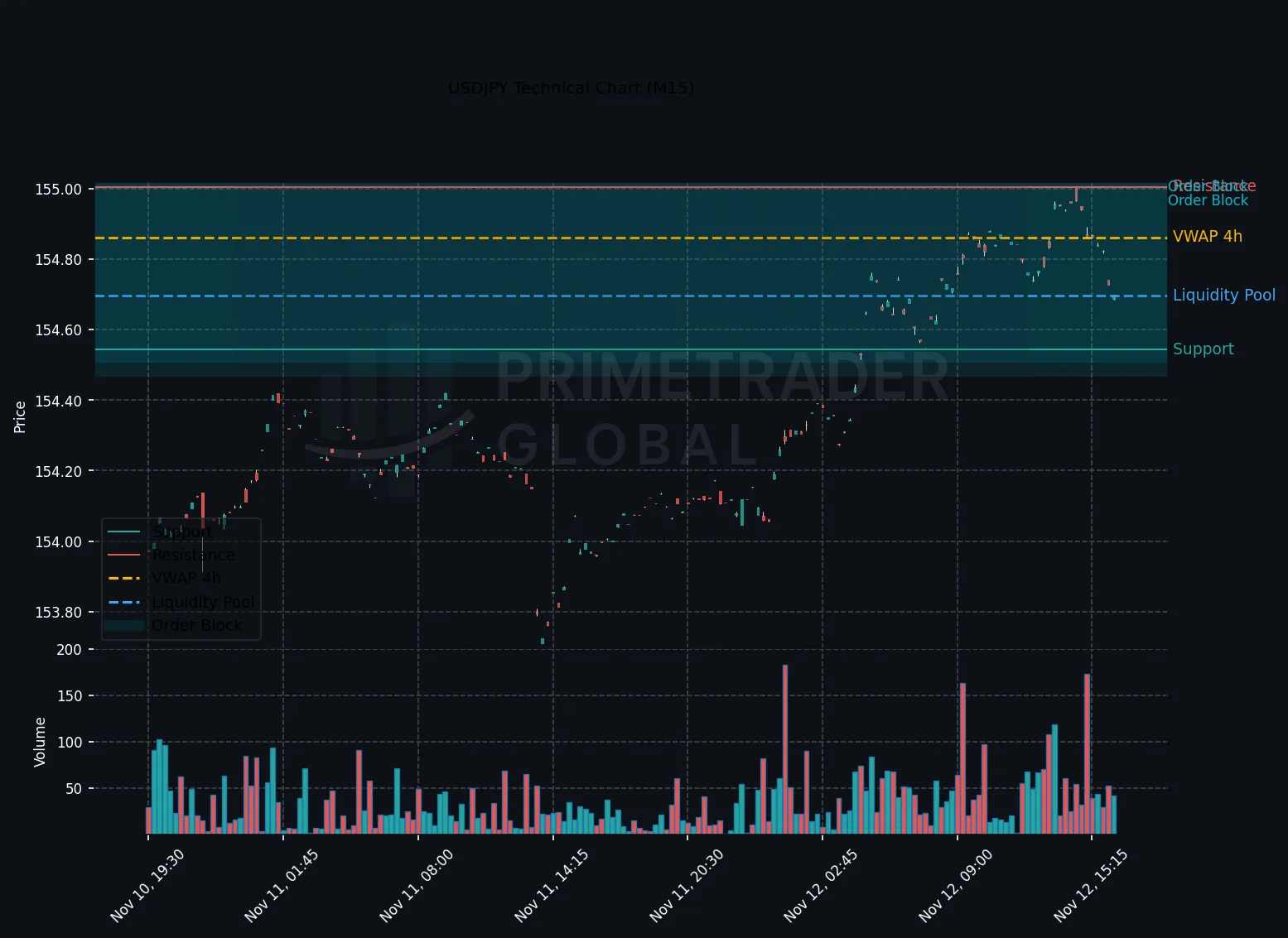Select the Nov 11, 08:00 time label
The width and height of the screenshot is (1288, 938).
(417, 885)
